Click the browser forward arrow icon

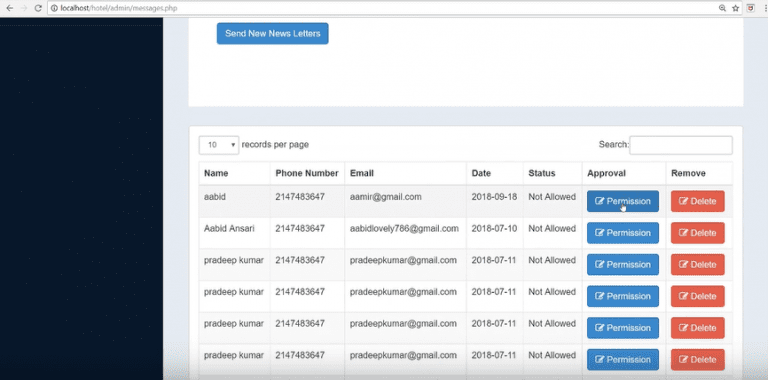[x=24, y=8]
